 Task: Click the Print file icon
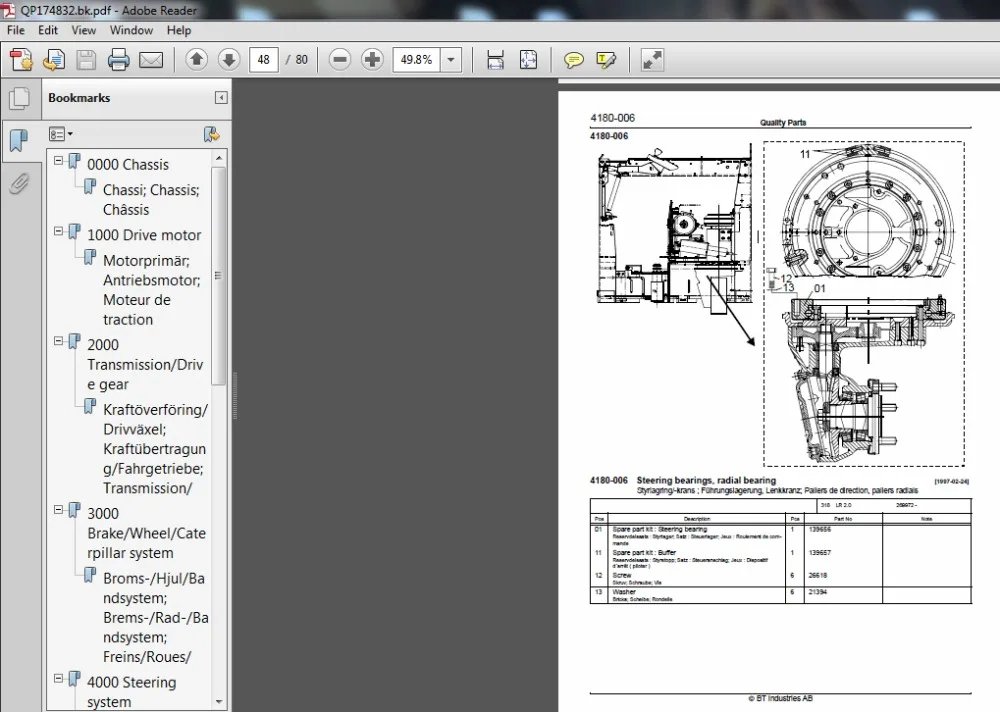coord(118,60)
